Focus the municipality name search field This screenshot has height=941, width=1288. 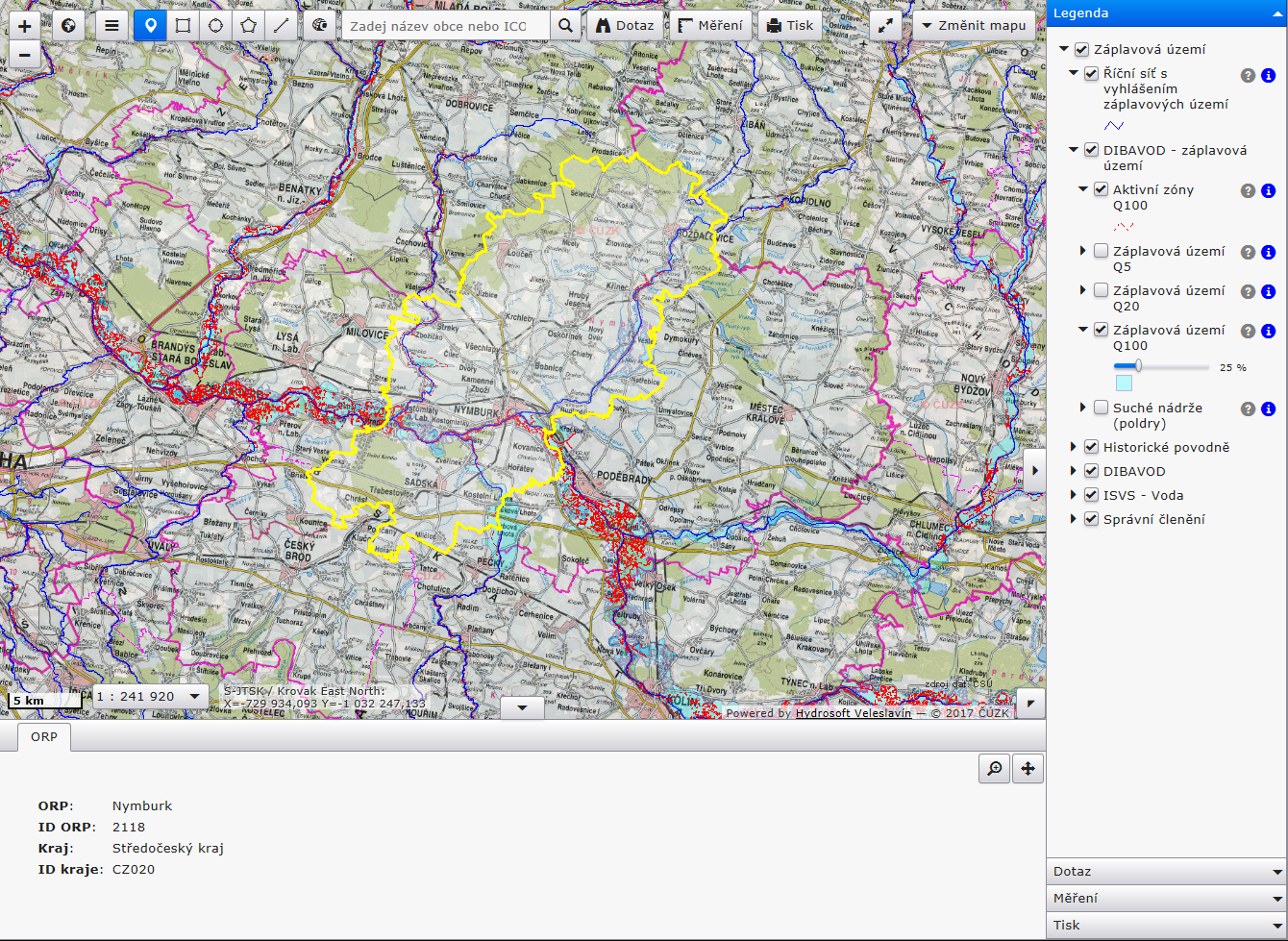click(446, 26)
